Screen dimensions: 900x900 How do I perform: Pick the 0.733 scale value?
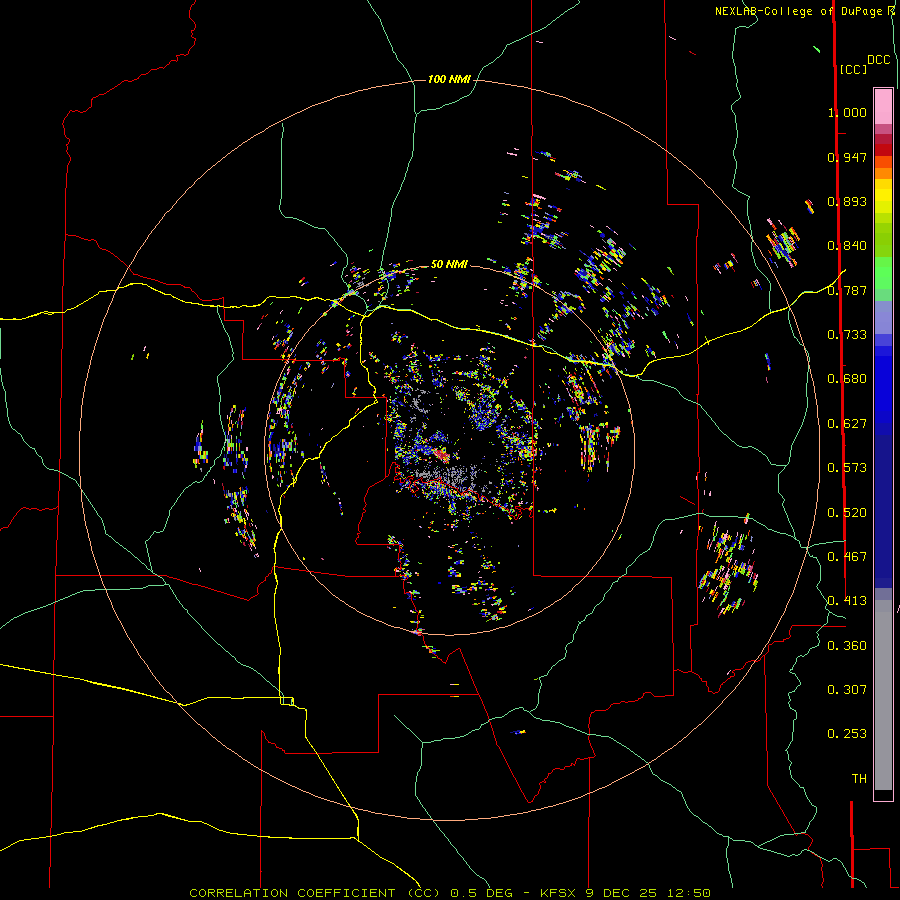[847, 335]
